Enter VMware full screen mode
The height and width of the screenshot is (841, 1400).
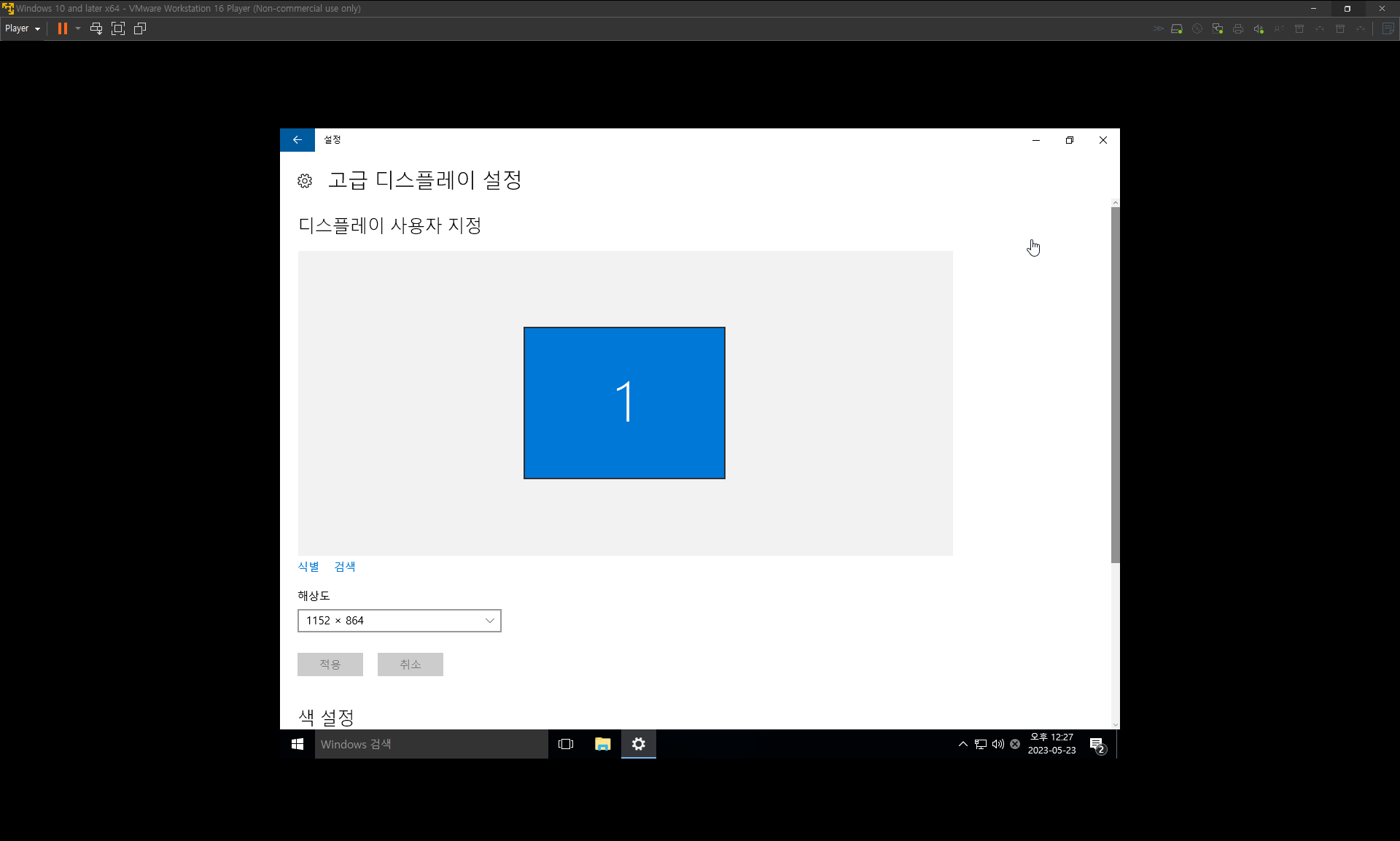[x=118, y=28]
